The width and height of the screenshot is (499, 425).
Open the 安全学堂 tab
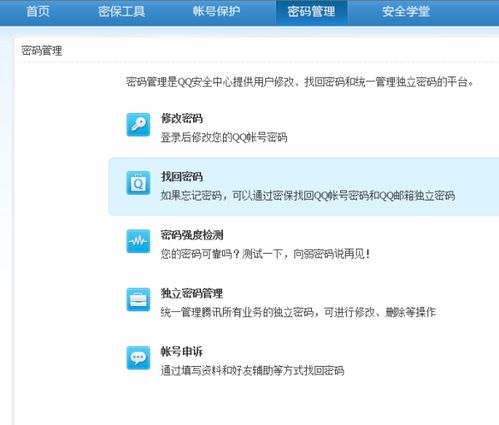[x=406, y=12]
